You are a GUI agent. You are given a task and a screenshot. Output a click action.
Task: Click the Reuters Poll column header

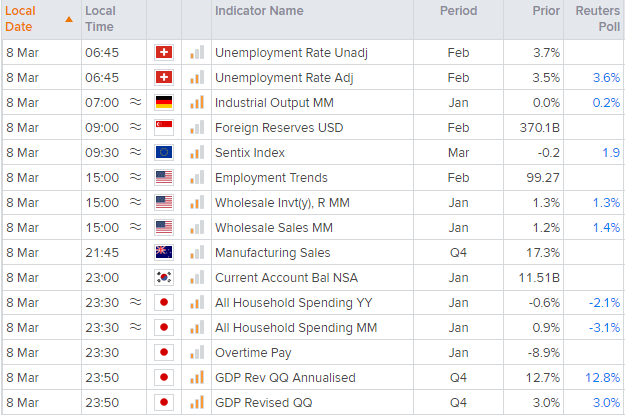click(597, 19)
